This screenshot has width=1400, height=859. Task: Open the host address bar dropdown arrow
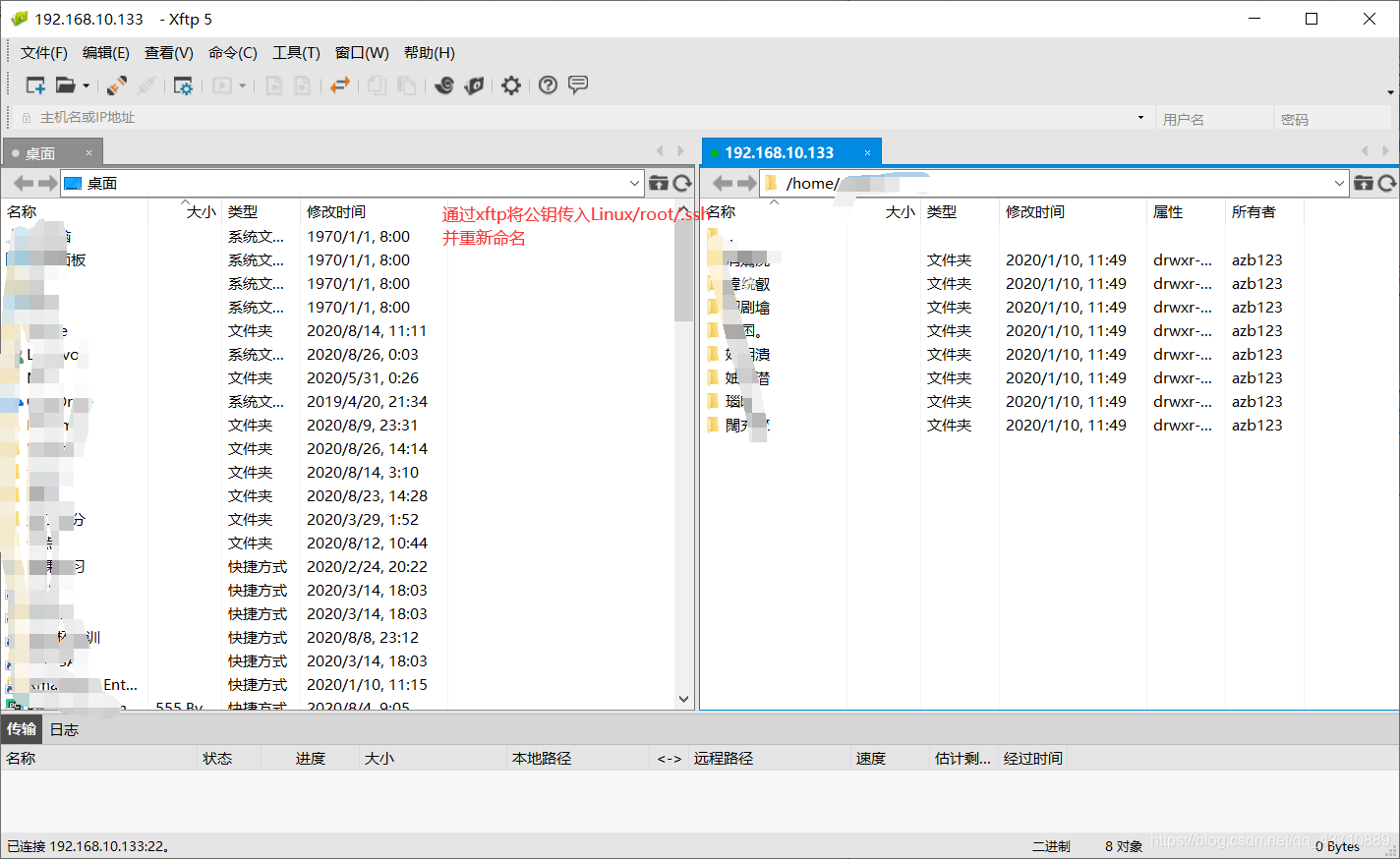pos(1140,118)
